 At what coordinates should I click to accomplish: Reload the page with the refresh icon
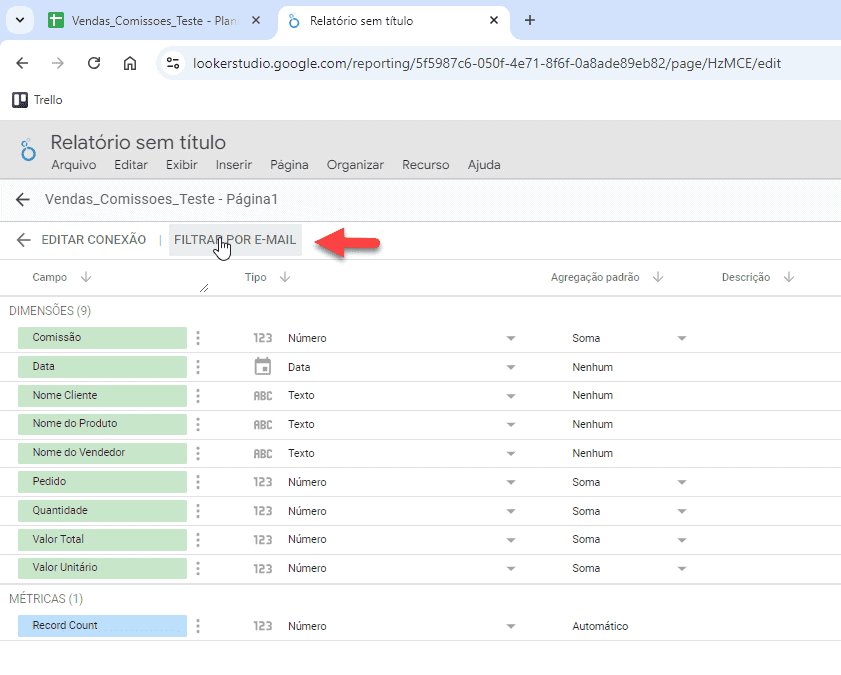click(x=94, y=63)
